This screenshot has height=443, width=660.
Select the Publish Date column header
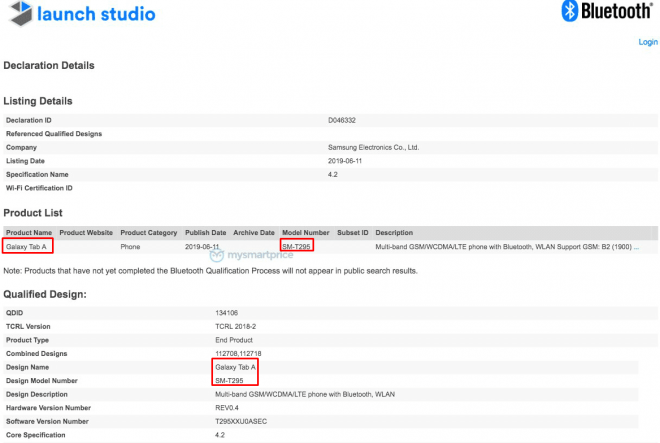click(x=205, y=232)
